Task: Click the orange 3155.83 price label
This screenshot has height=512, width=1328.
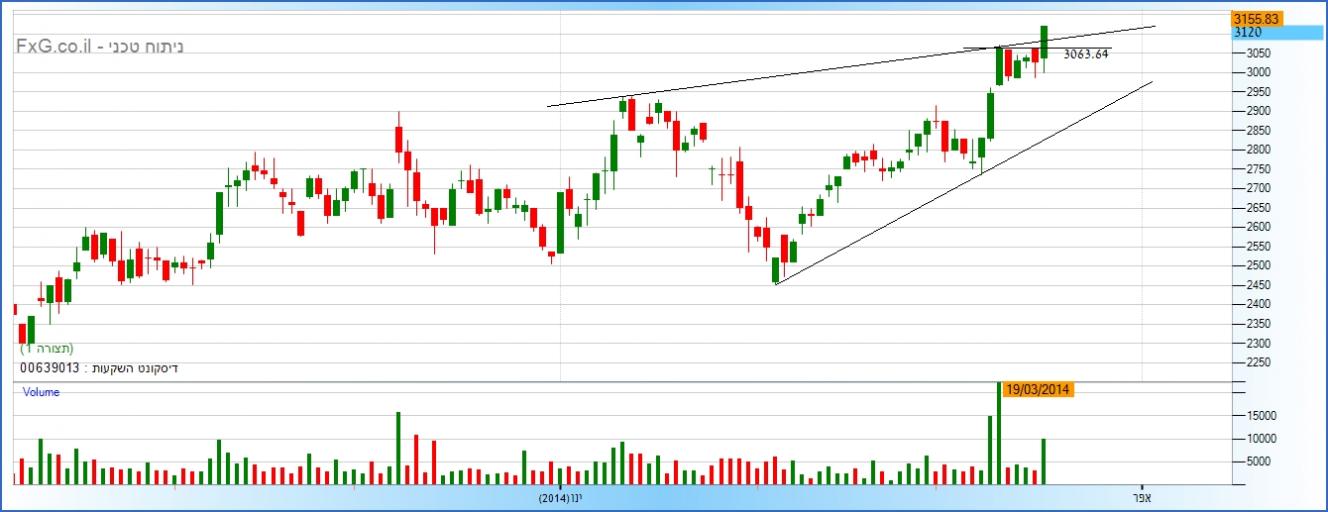Action: tap(1257, 18)
